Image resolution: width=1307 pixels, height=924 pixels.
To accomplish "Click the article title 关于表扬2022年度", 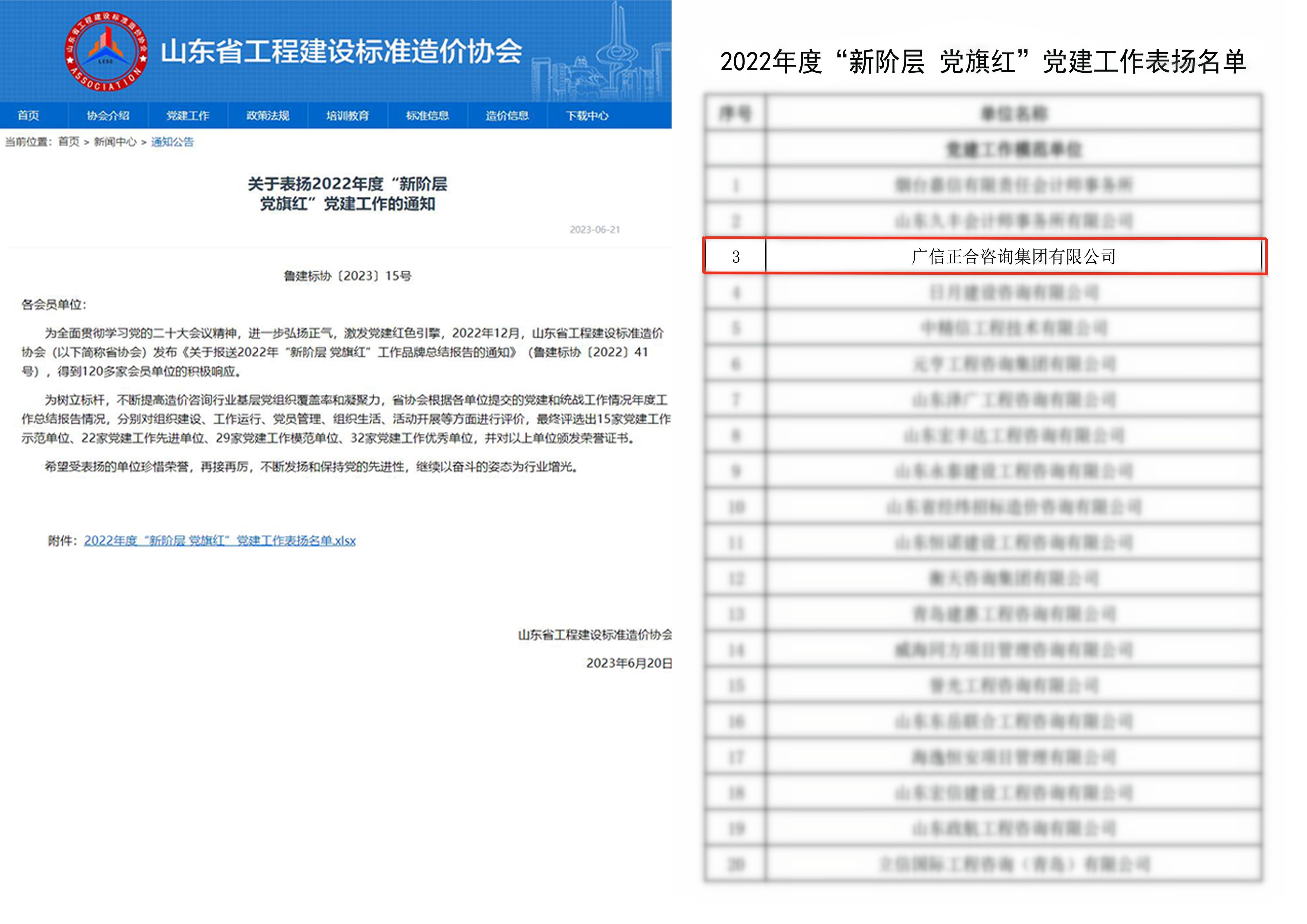I will 347,194.
